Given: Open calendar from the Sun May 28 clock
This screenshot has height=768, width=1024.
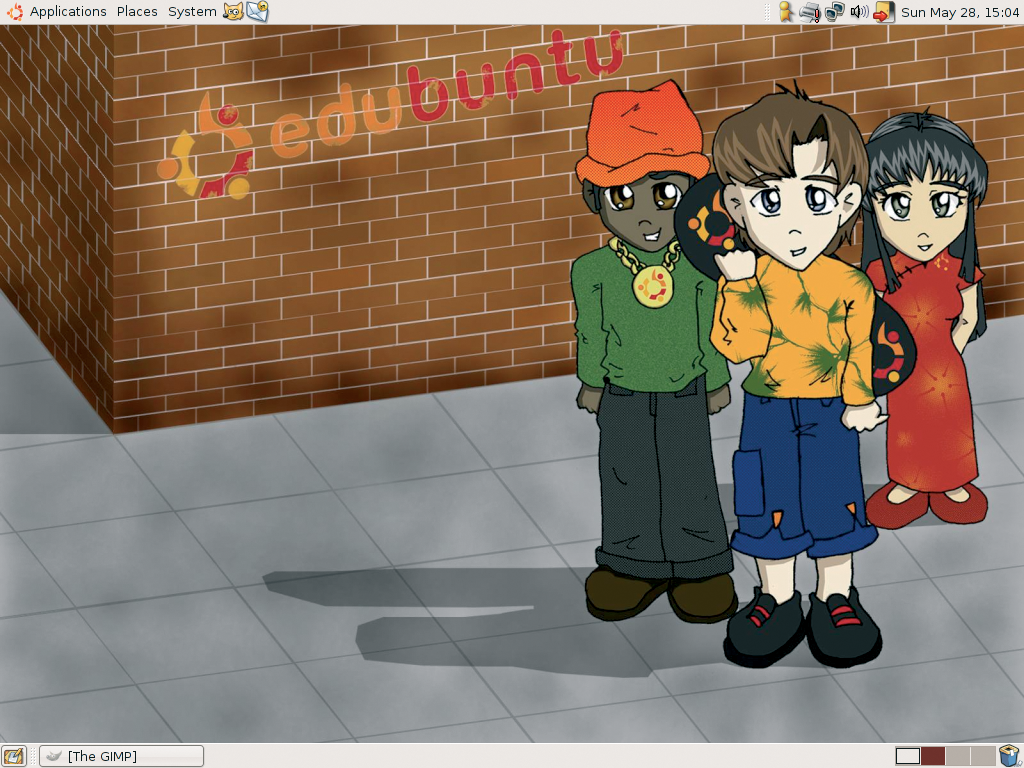Looking at the screenshot, I should [x=960, y=12].
